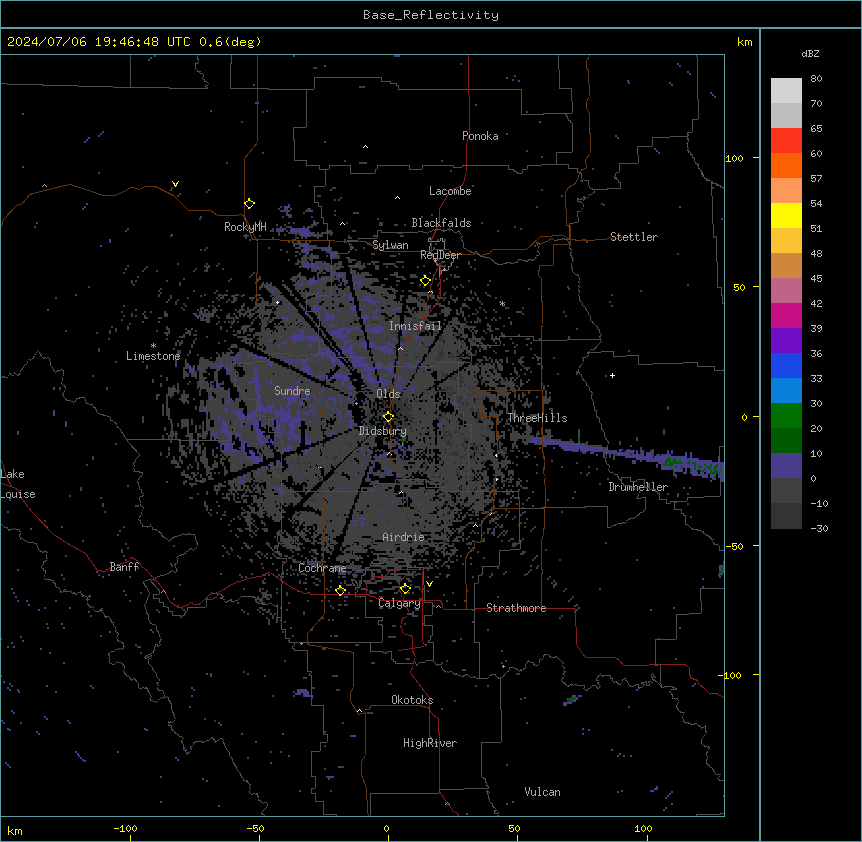The image size is (862, 842).
Task: Select the ThreeHills label
Action: 537,418
